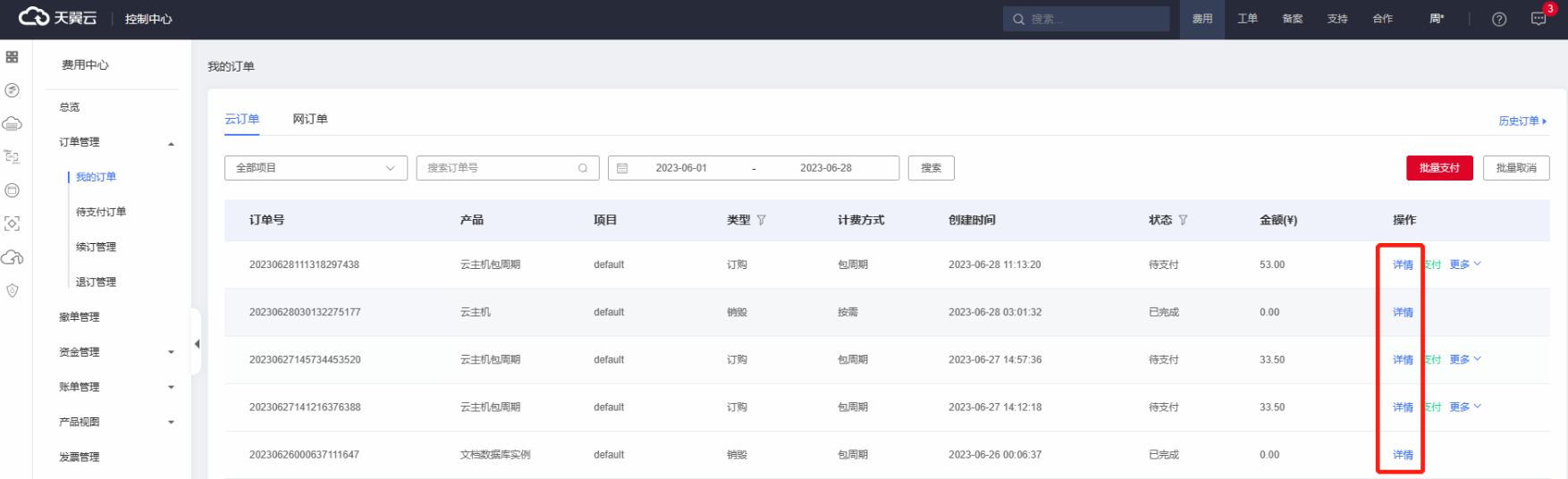Open message notifications with badge 3

(1538, 19)
